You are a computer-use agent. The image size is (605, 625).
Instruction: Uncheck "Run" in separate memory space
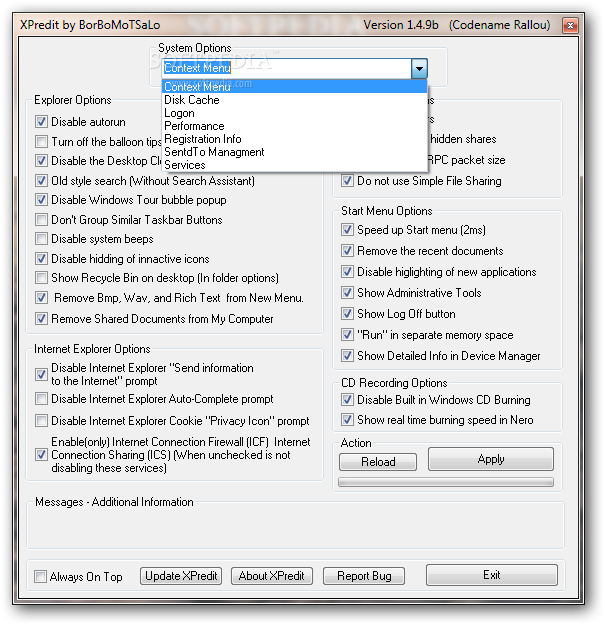pos(347,335)
